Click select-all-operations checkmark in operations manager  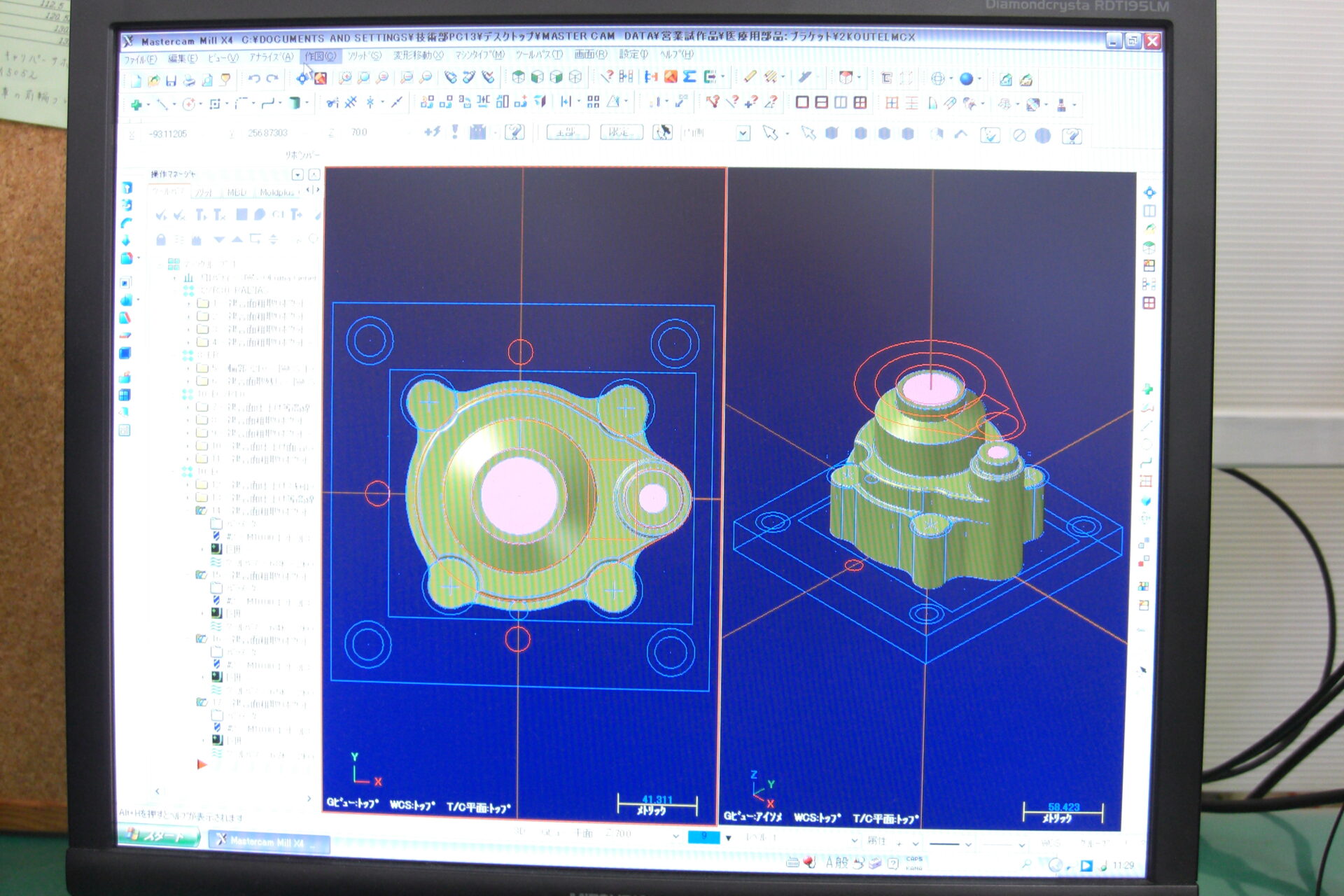pyautogui.click(x=162, y=215)
